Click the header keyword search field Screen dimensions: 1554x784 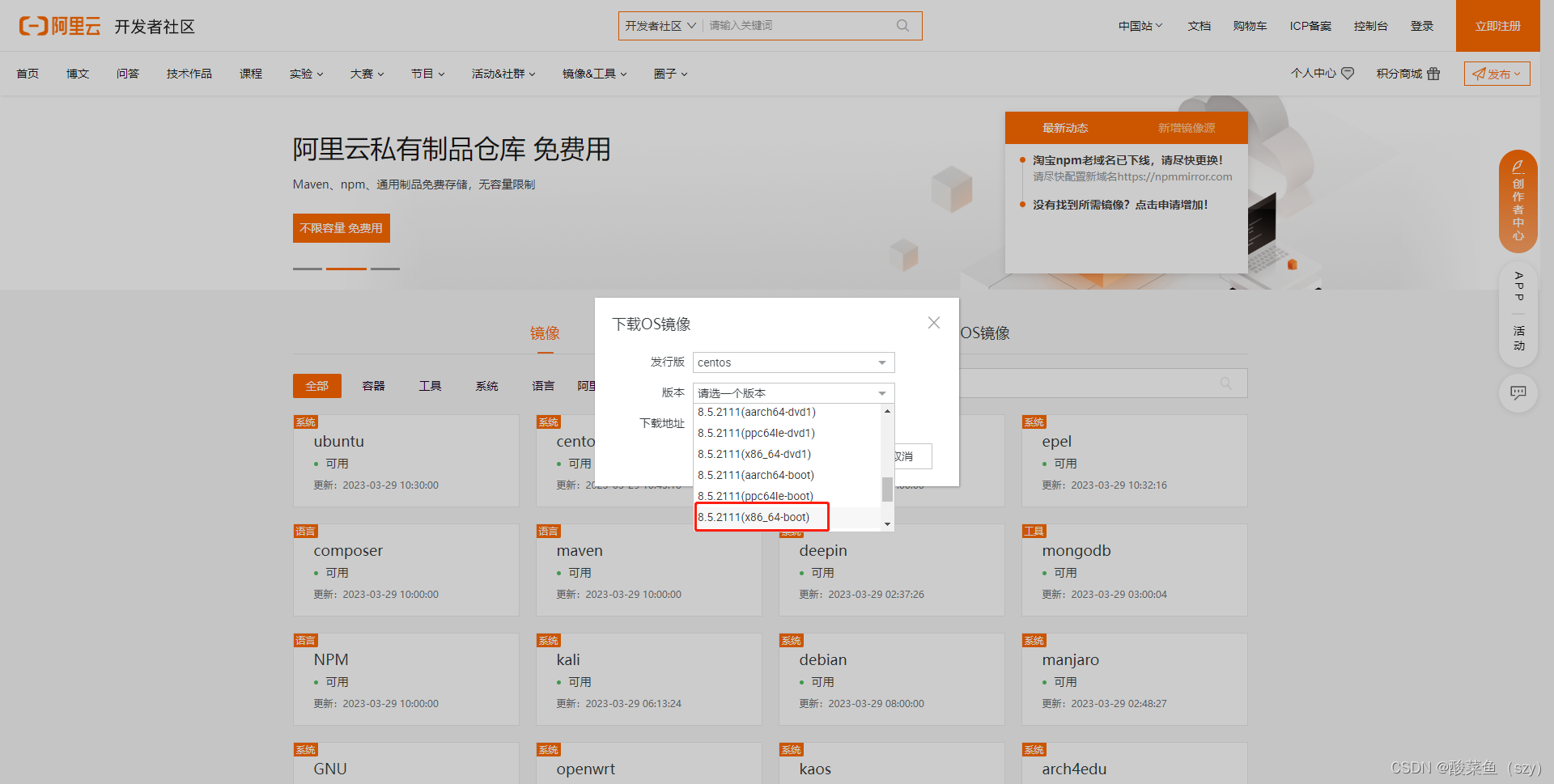coord(800,26)
